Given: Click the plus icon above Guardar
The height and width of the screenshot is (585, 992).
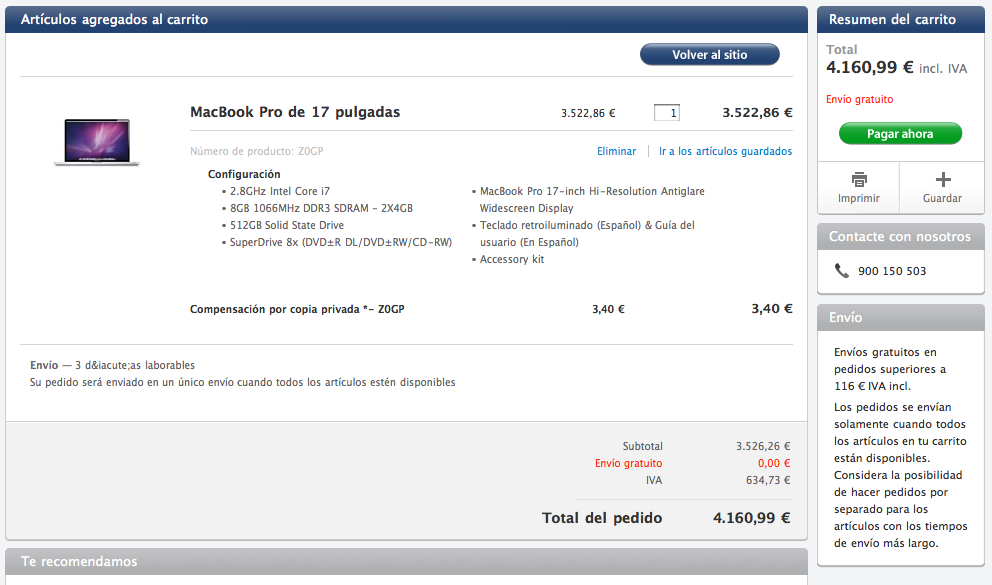Looking at the screenshot, I should [x=943, y=180].
